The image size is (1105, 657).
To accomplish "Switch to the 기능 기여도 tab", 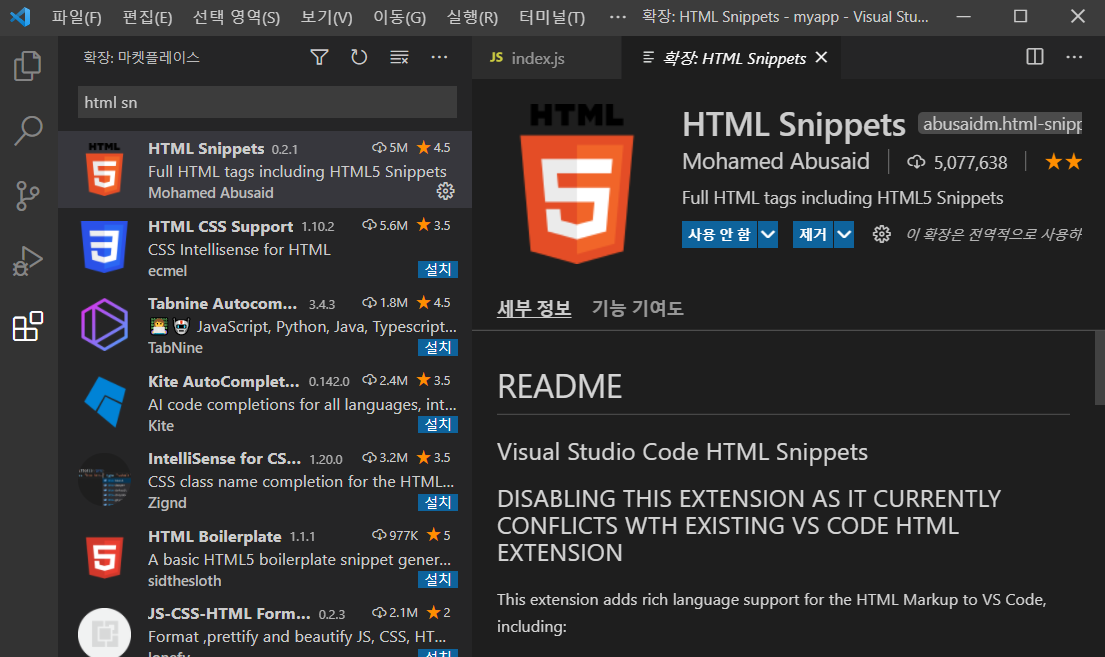I will (x=638, y=309).
